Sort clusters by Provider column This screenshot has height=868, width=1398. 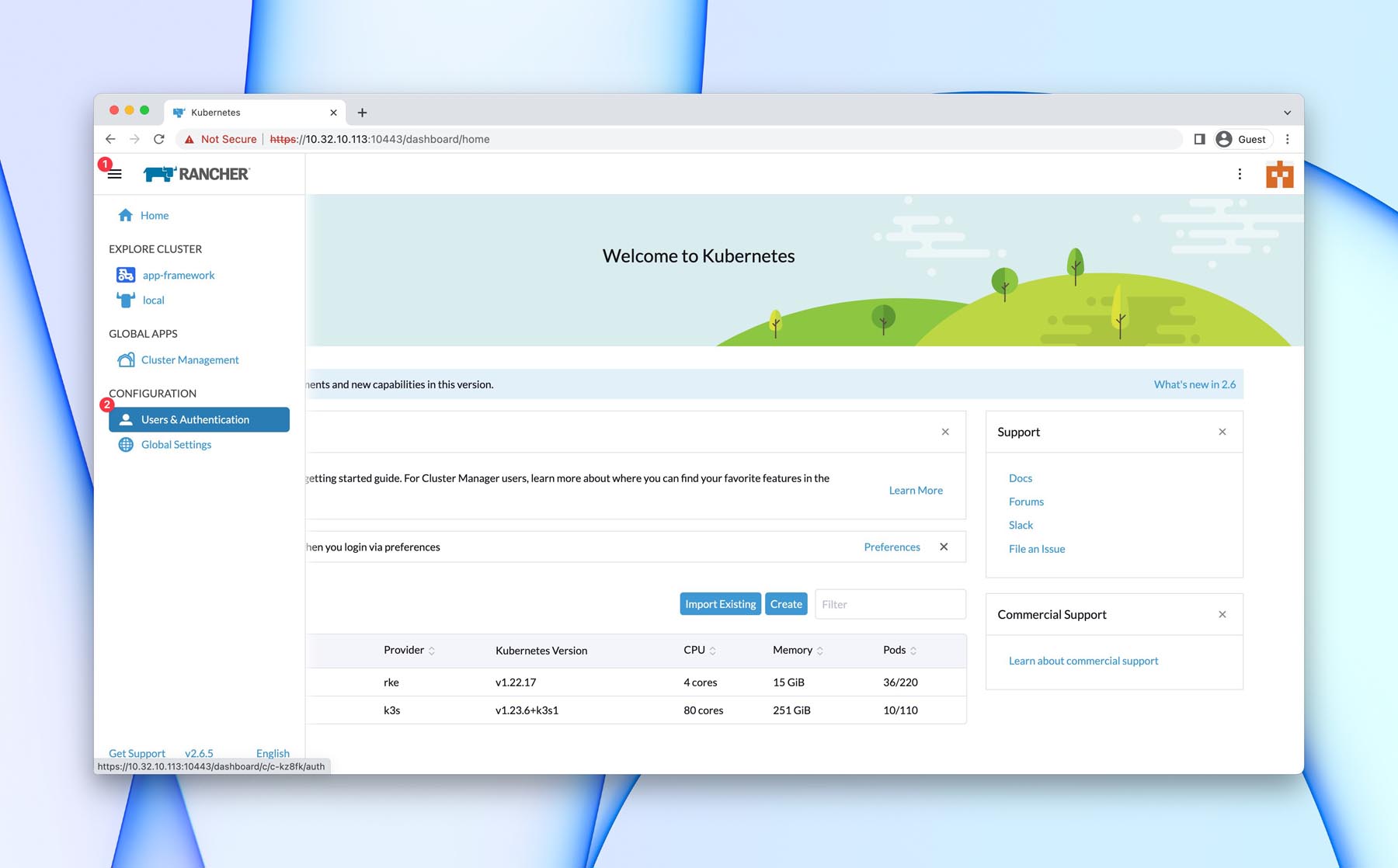coord(409,650)
